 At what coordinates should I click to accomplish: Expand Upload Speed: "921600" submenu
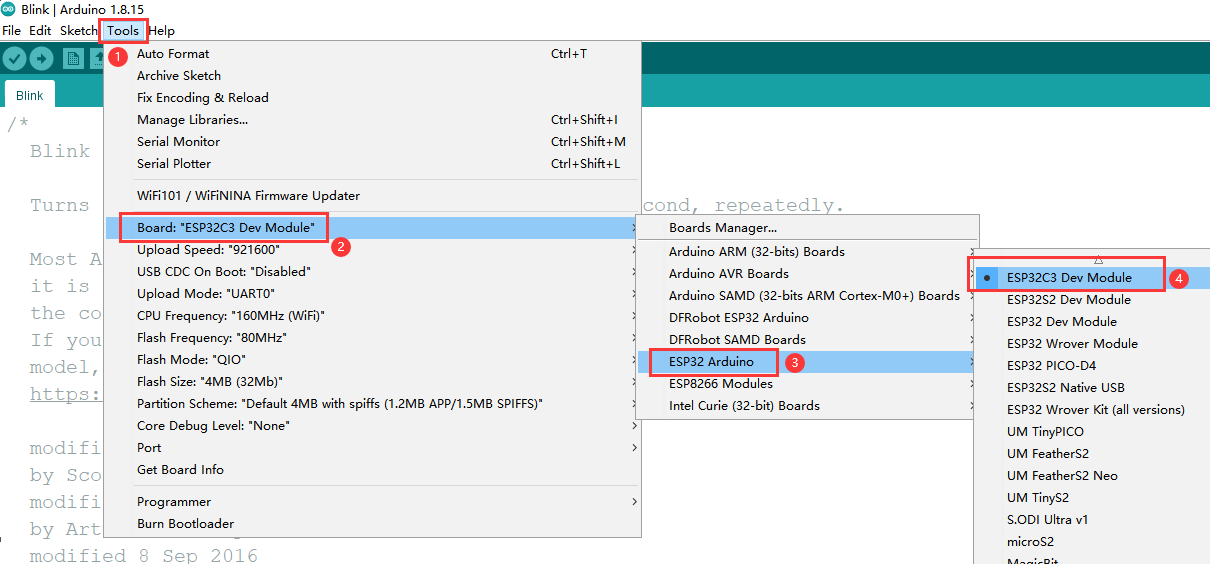(x=371, y=250)
